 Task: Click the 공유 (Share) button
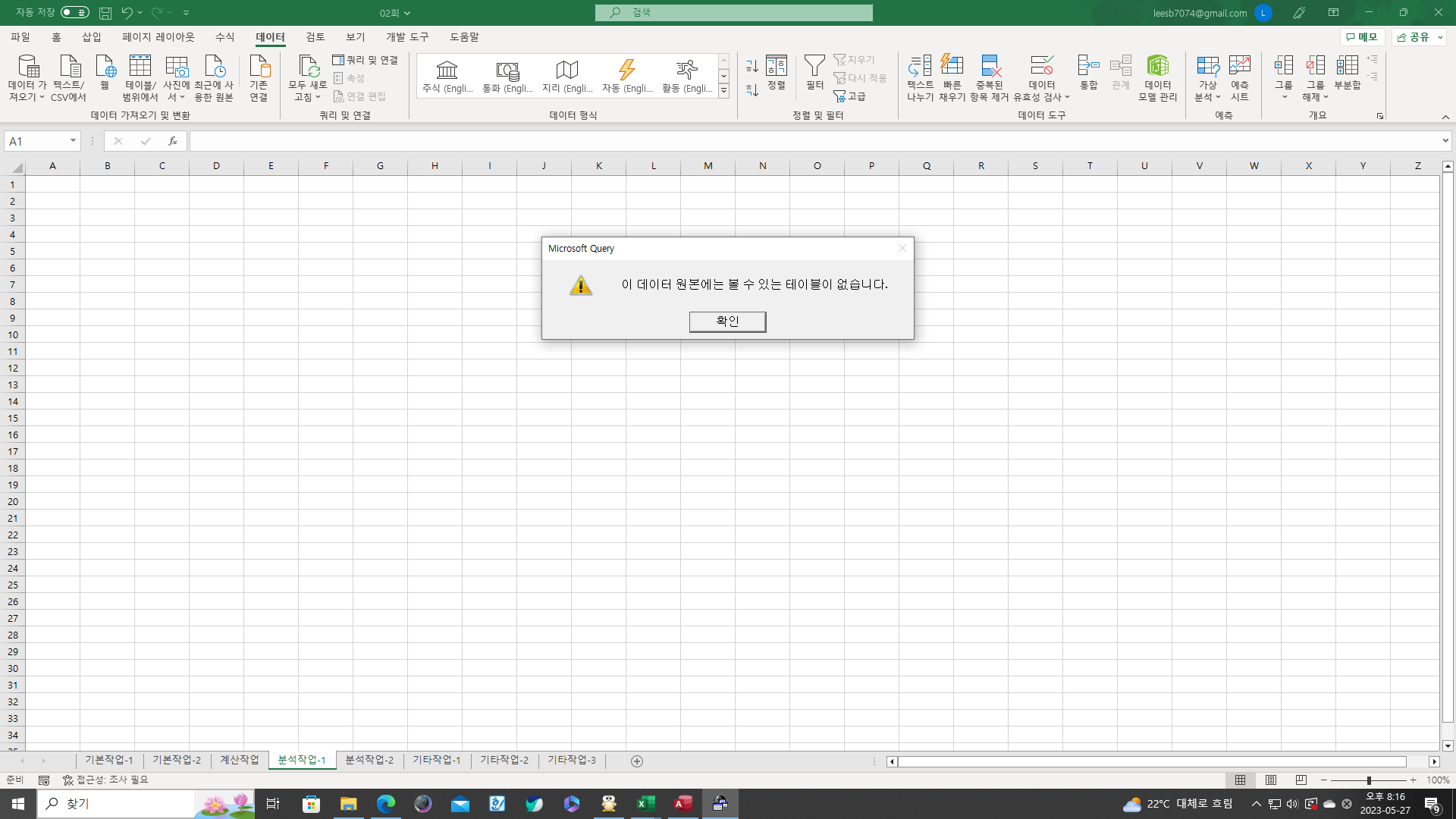[x=1414, y=37]
